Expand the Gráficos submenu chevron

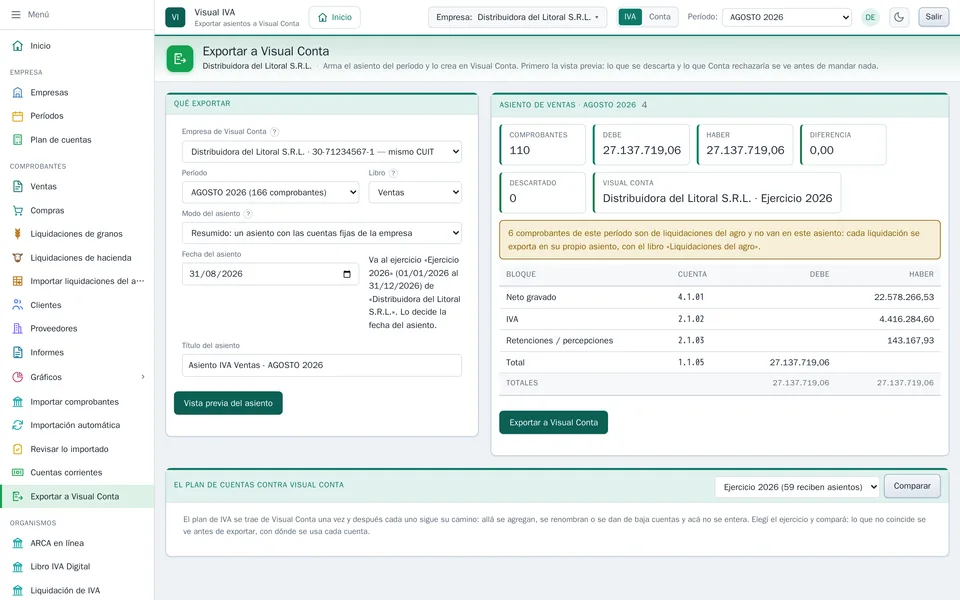(143, 377)
